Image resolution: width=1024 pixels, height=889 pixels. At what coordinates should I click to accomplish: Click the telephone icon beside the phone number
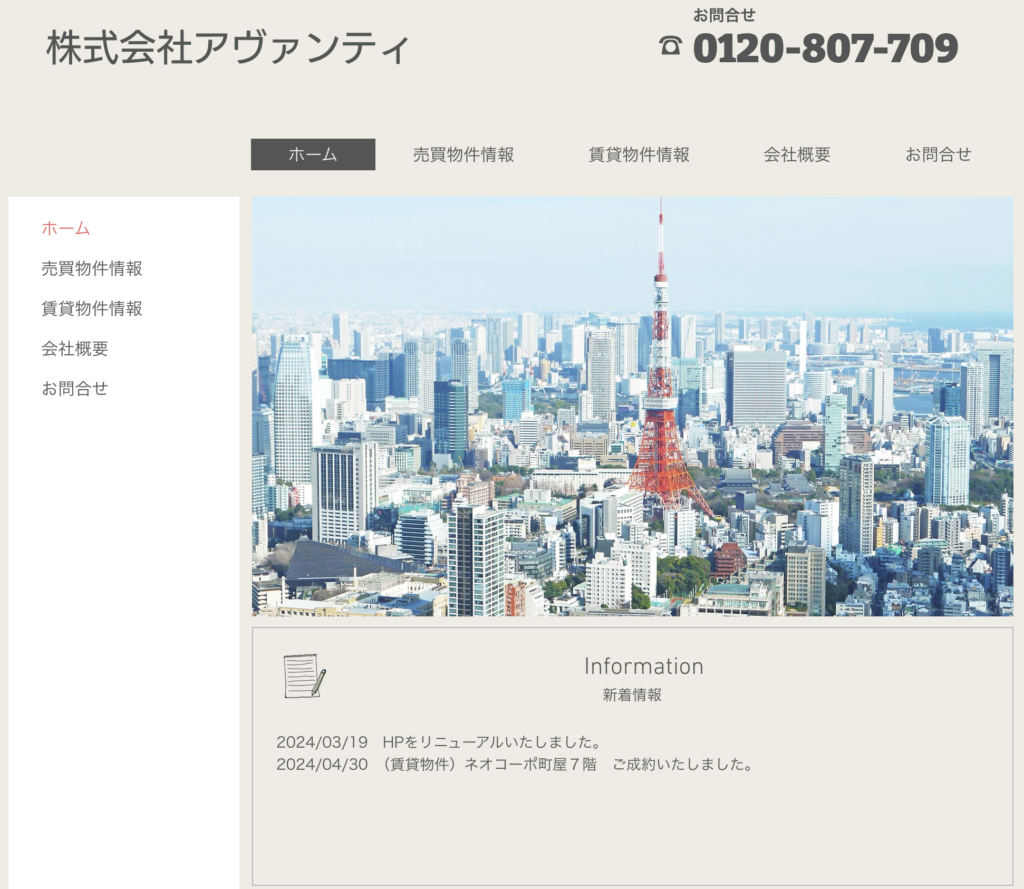(x=670, y=46)
